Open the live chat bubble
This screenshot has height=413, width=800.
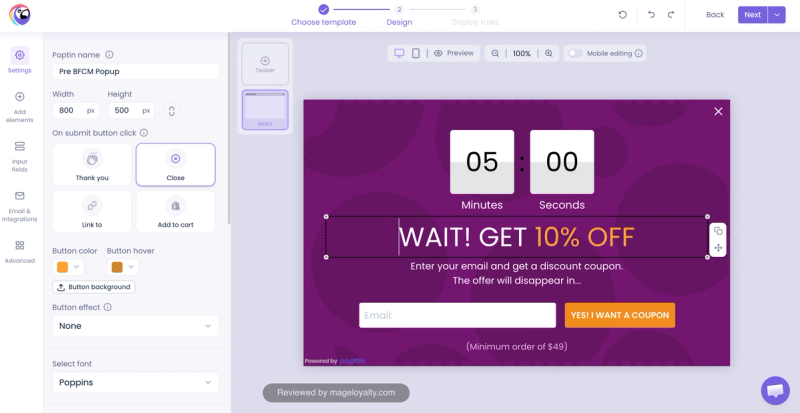point(775,391)
